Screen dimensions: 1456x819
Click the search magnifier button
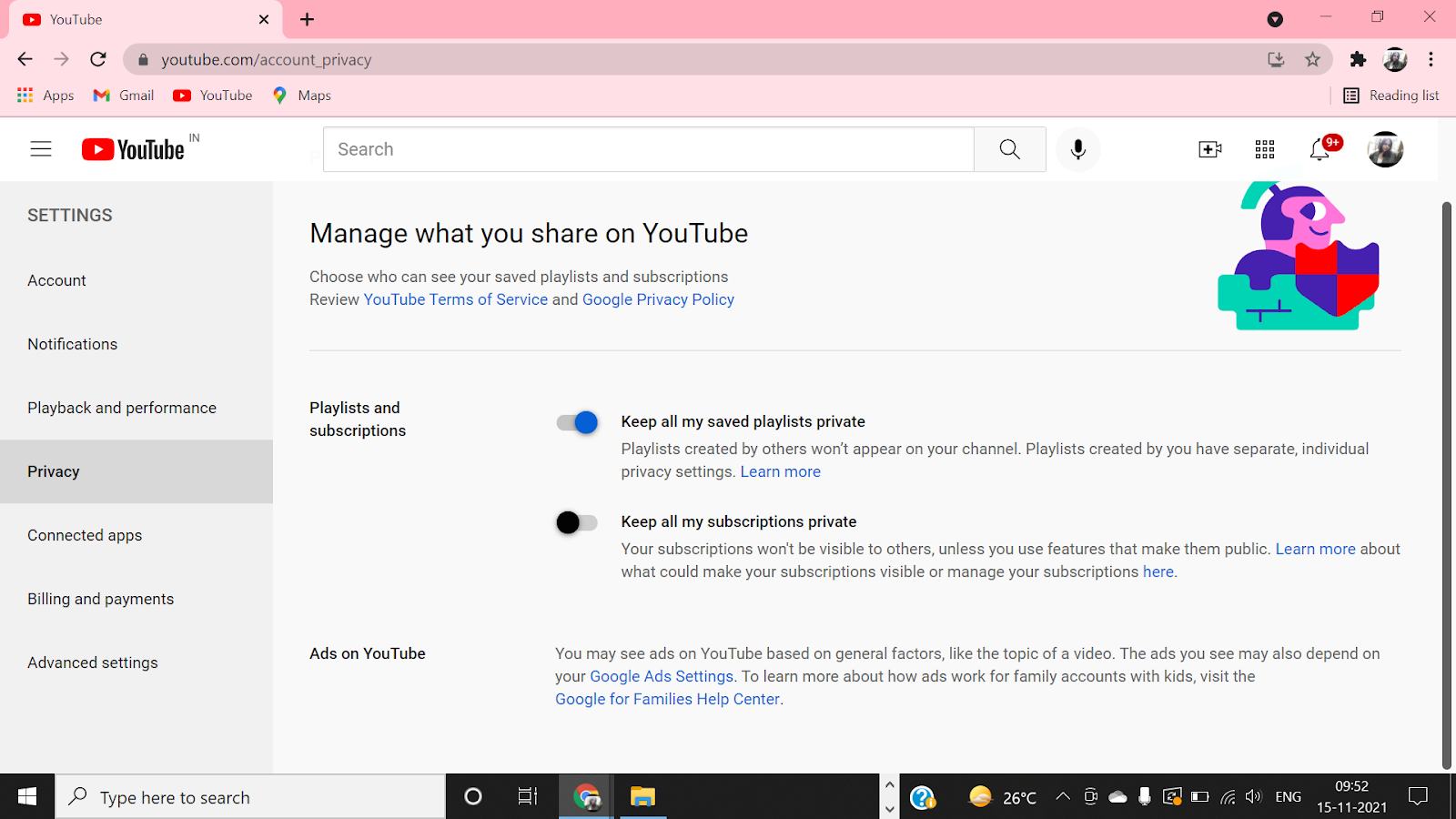tap(1009, 149)
